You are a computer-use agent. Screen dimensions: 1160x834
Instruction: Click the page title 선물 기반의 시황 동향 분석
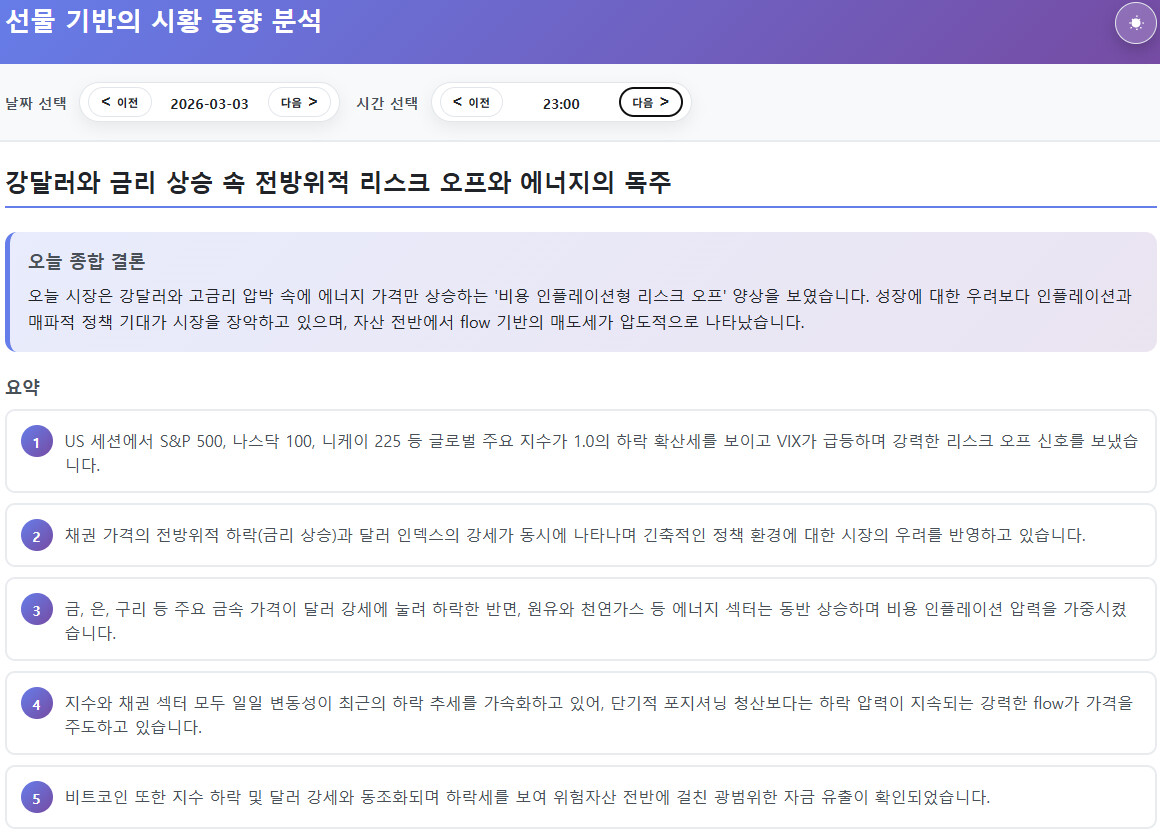[163, 21]
